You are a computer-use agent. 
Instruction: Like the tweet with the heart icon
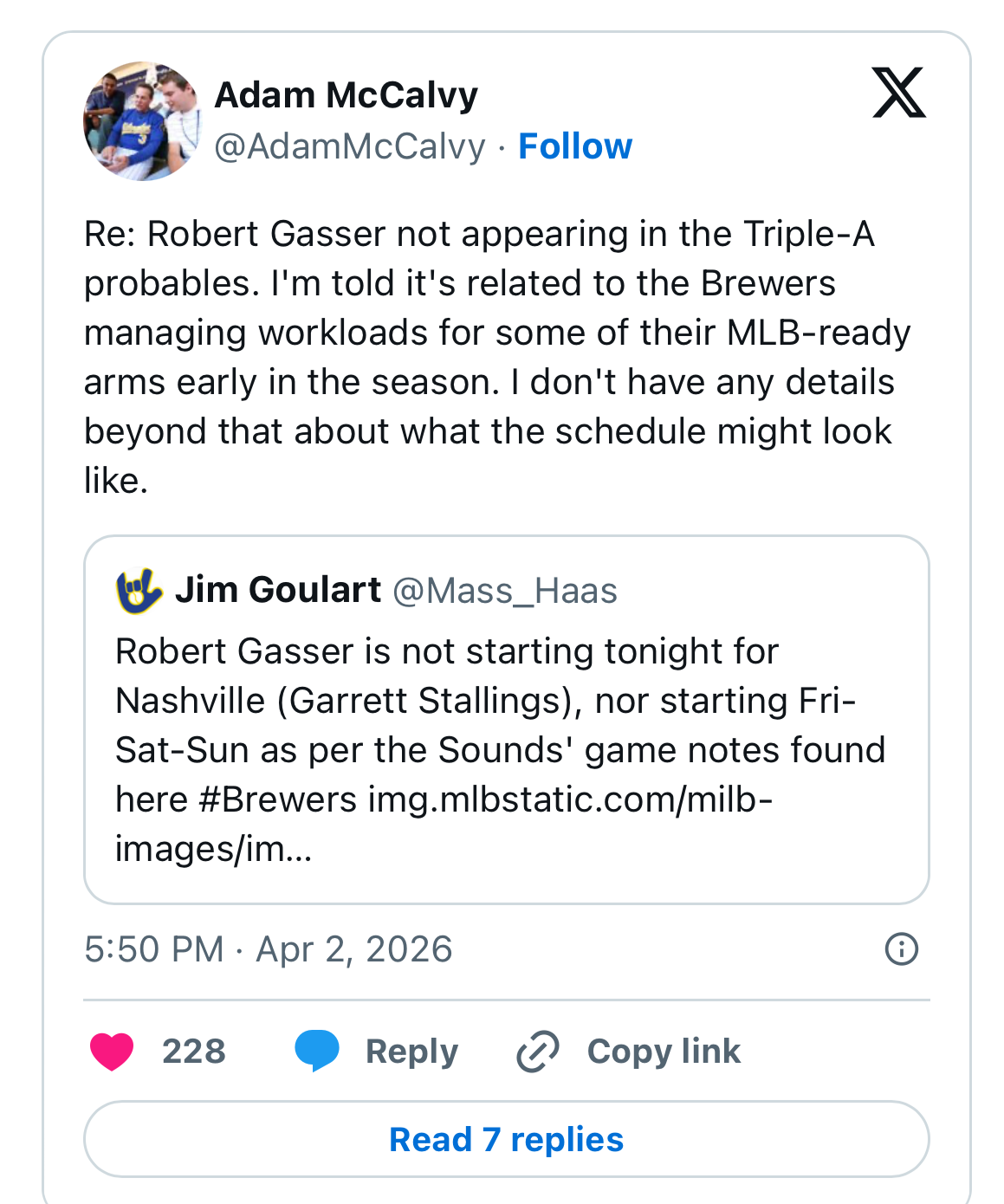[x=112, y=1052]
